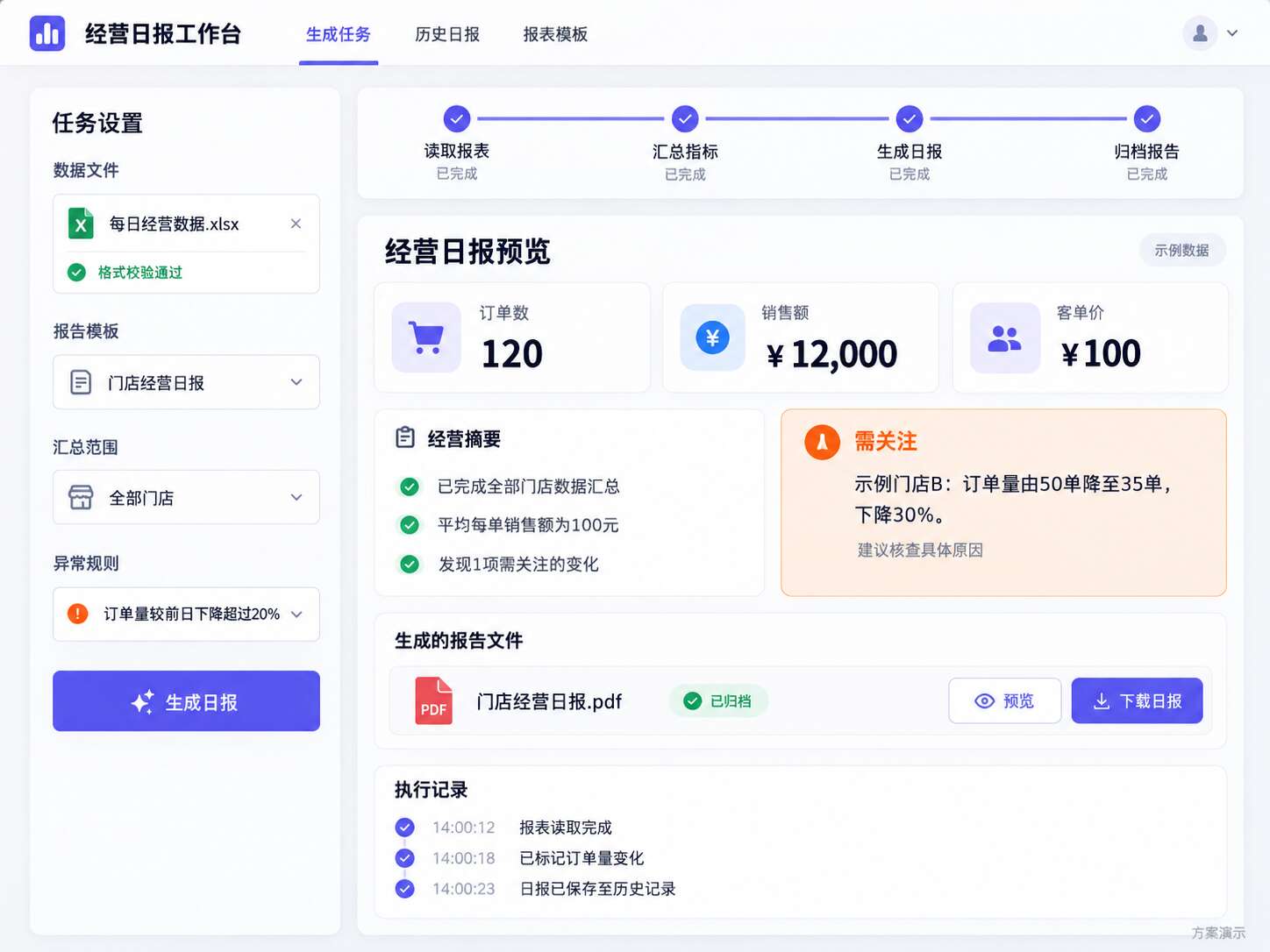Open the 全部门店 scope dropdown

(x=186, y=497)
